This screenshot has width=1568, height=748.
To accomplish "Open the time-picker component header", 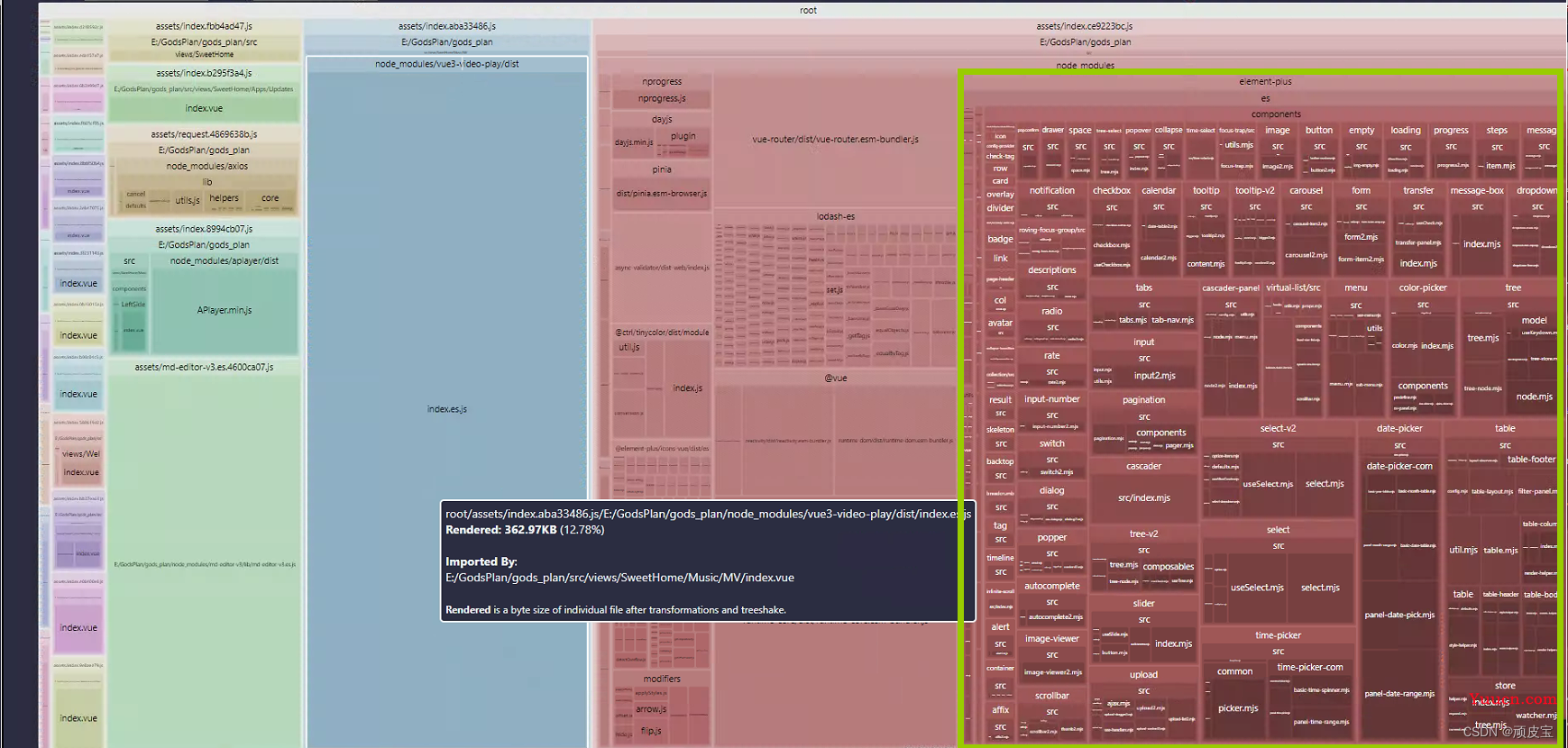I will [x=1278, y=635].
